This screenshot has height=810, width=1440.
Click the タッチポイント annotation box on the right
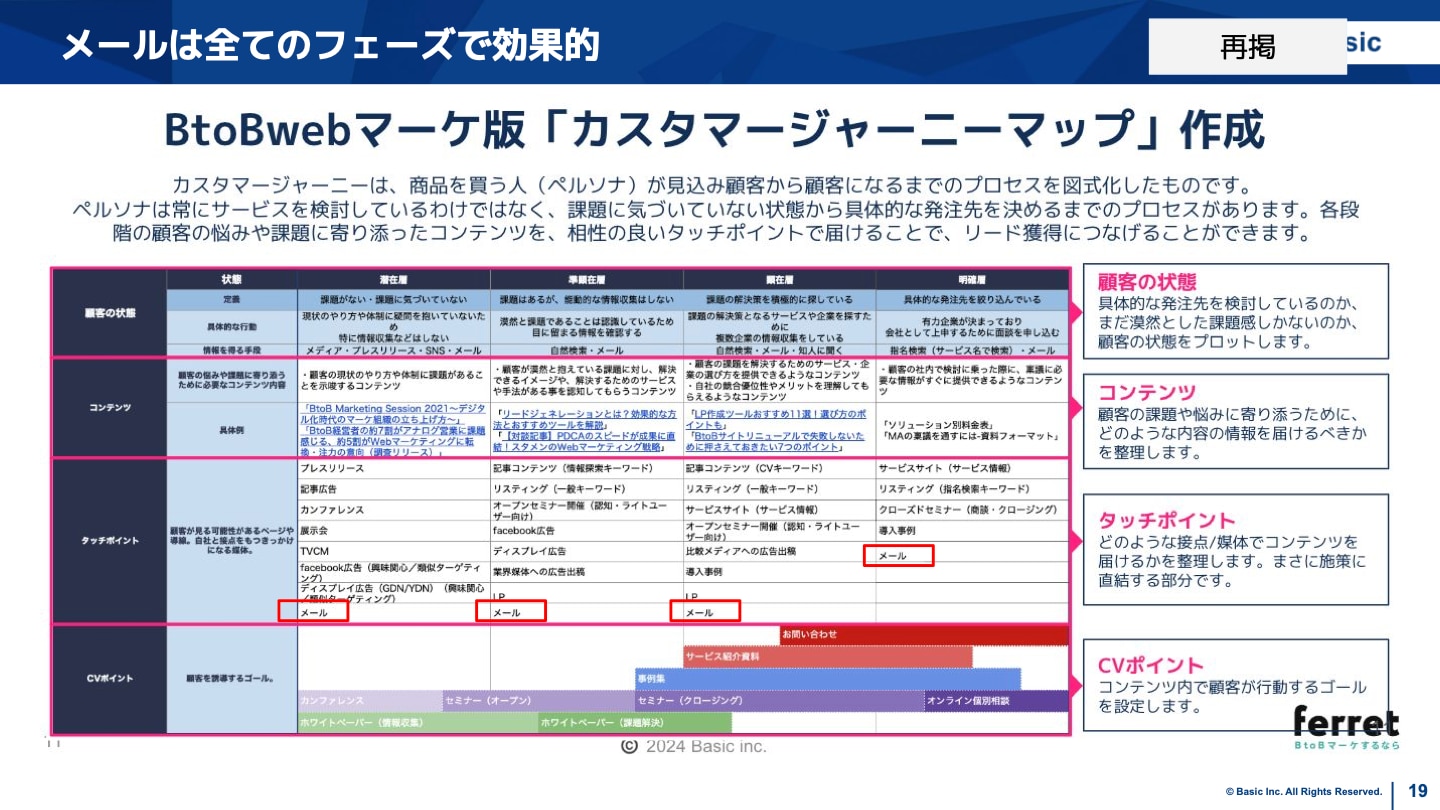pos(1236,542)
